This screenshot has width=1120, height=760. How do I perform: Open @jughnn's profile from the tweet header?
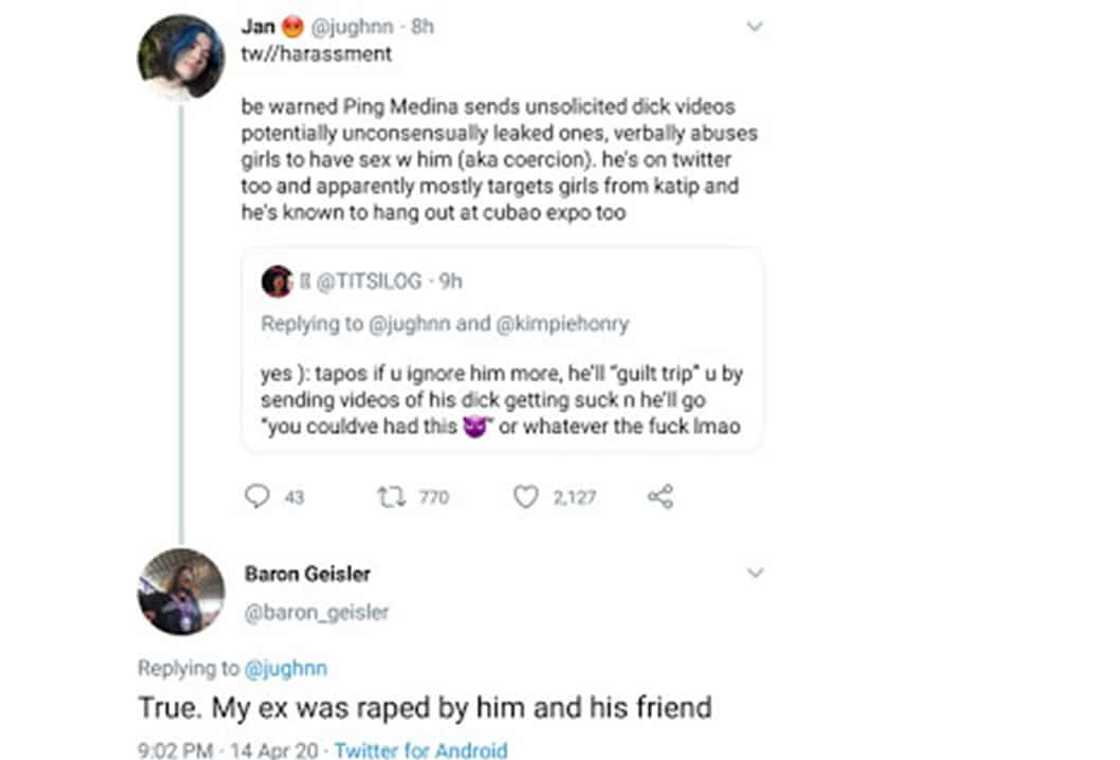[352, 26]
